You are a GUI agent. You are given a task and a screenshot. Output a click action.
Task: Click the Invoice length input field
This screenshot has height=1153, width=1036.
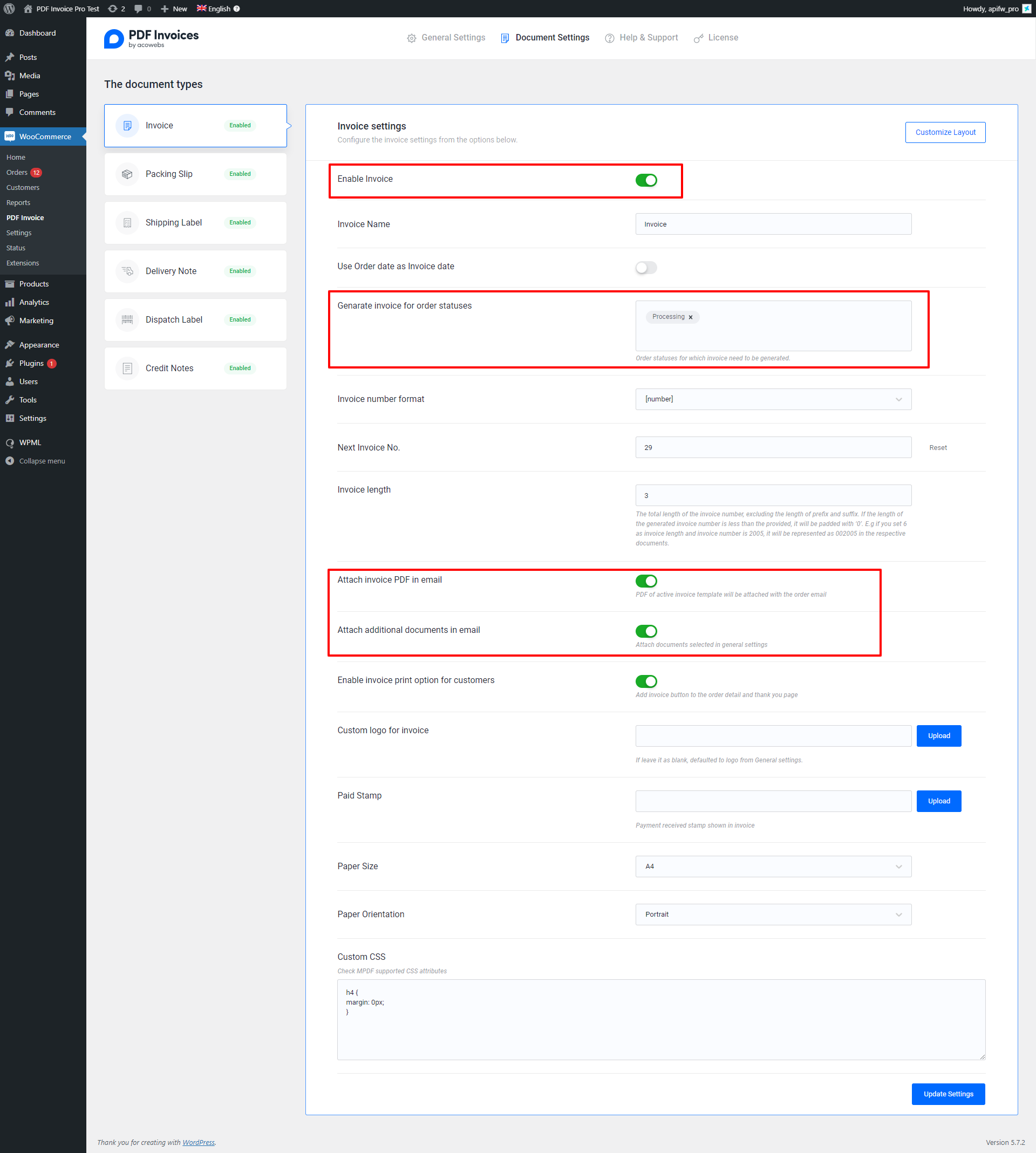773,496
